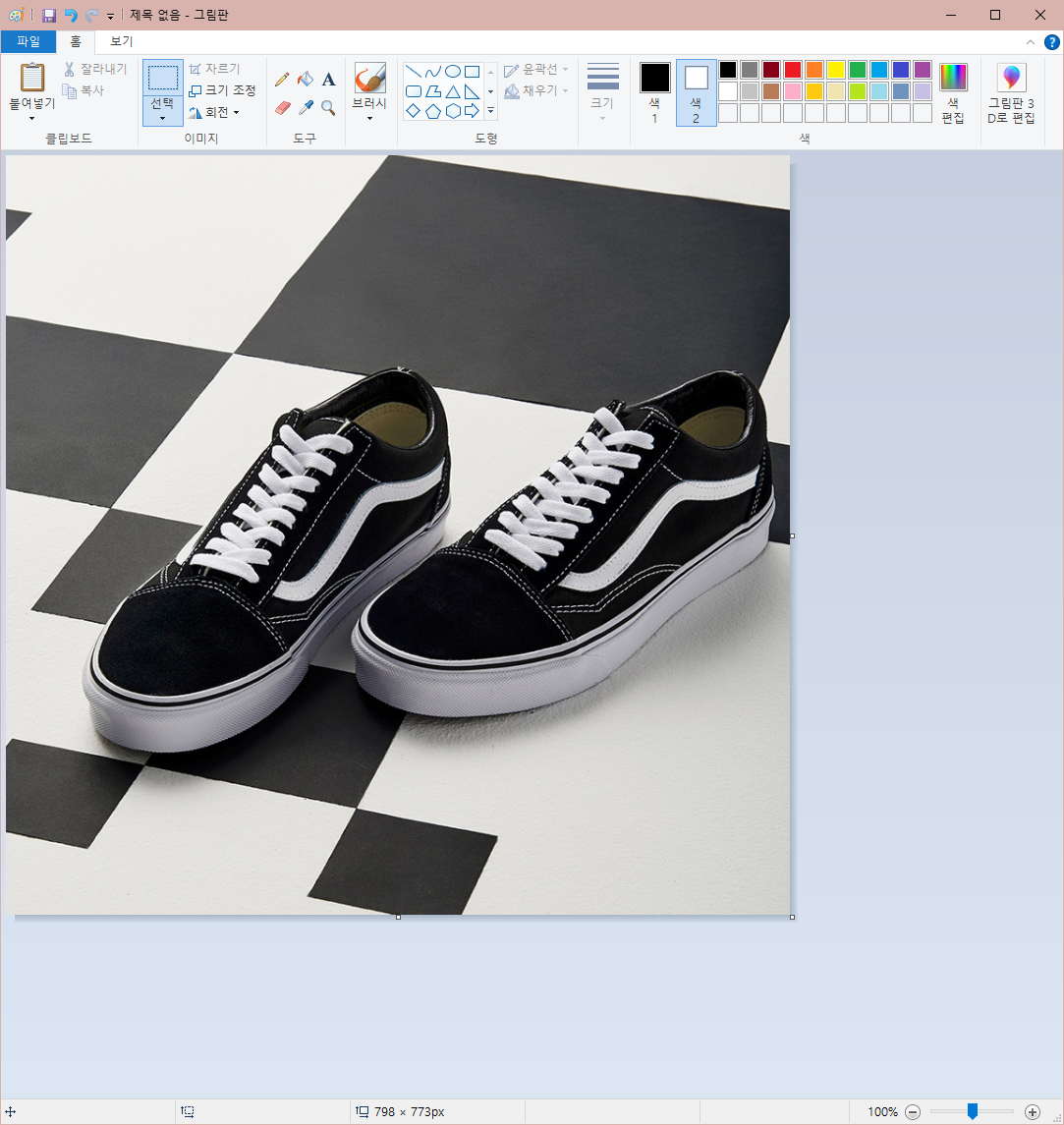Switch to the 홈 tab

[76, 41]
